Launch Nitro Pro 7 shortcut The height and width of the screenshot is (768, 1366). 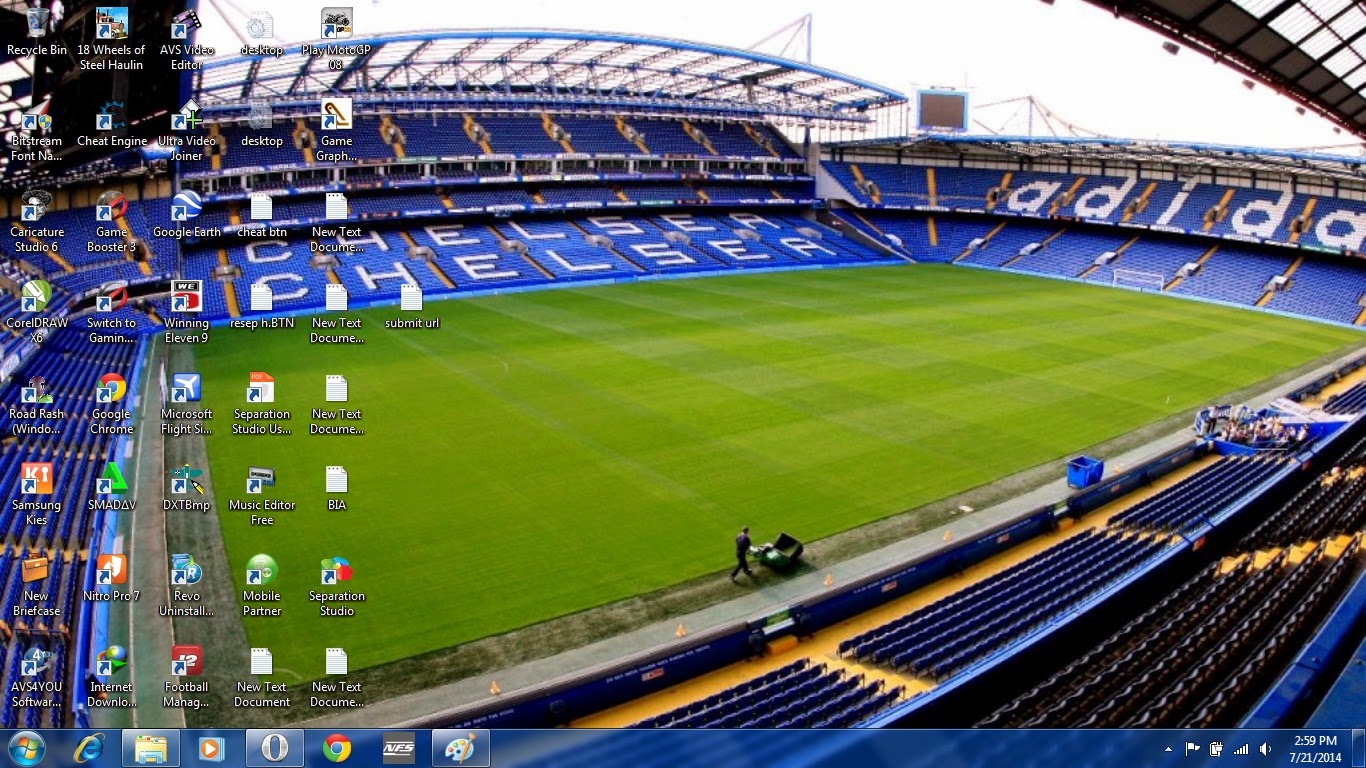[112, 578]
